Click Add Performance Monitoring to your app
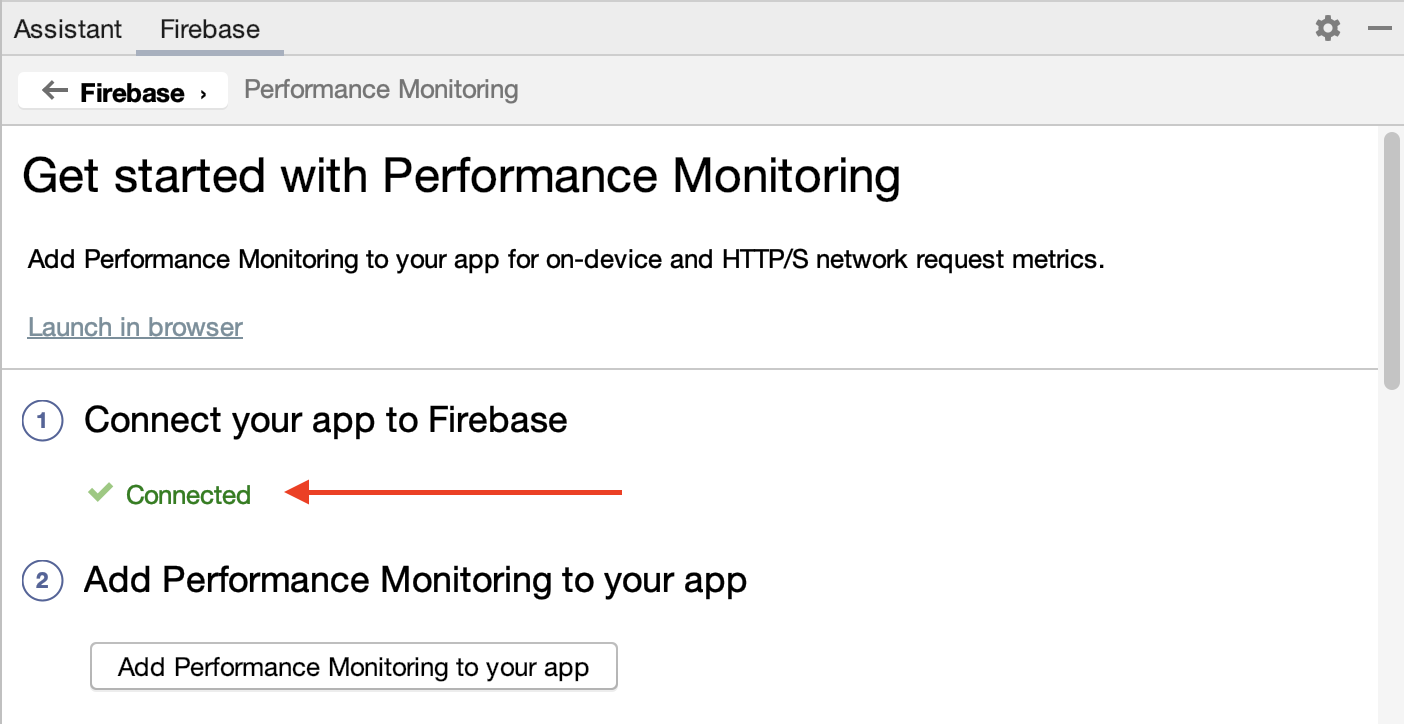Image resolution: width=1404 pixels, height=724 pixels. pyautogui.click(x=353, y=666)
